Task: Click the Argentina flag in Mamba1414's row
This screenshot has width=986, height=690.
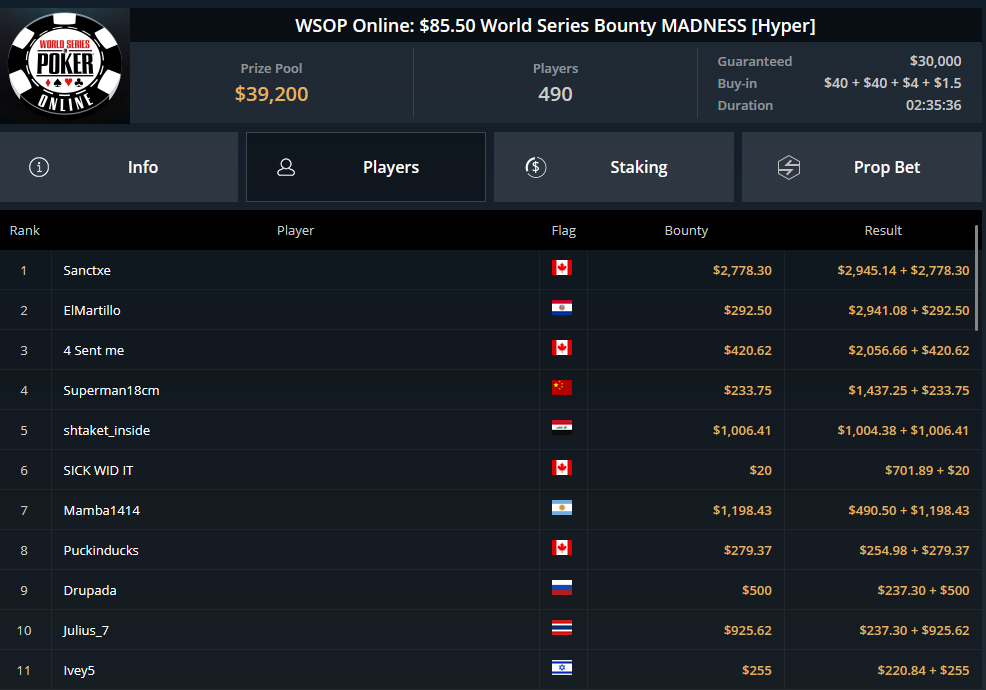Action: click(x=562, y=508)
